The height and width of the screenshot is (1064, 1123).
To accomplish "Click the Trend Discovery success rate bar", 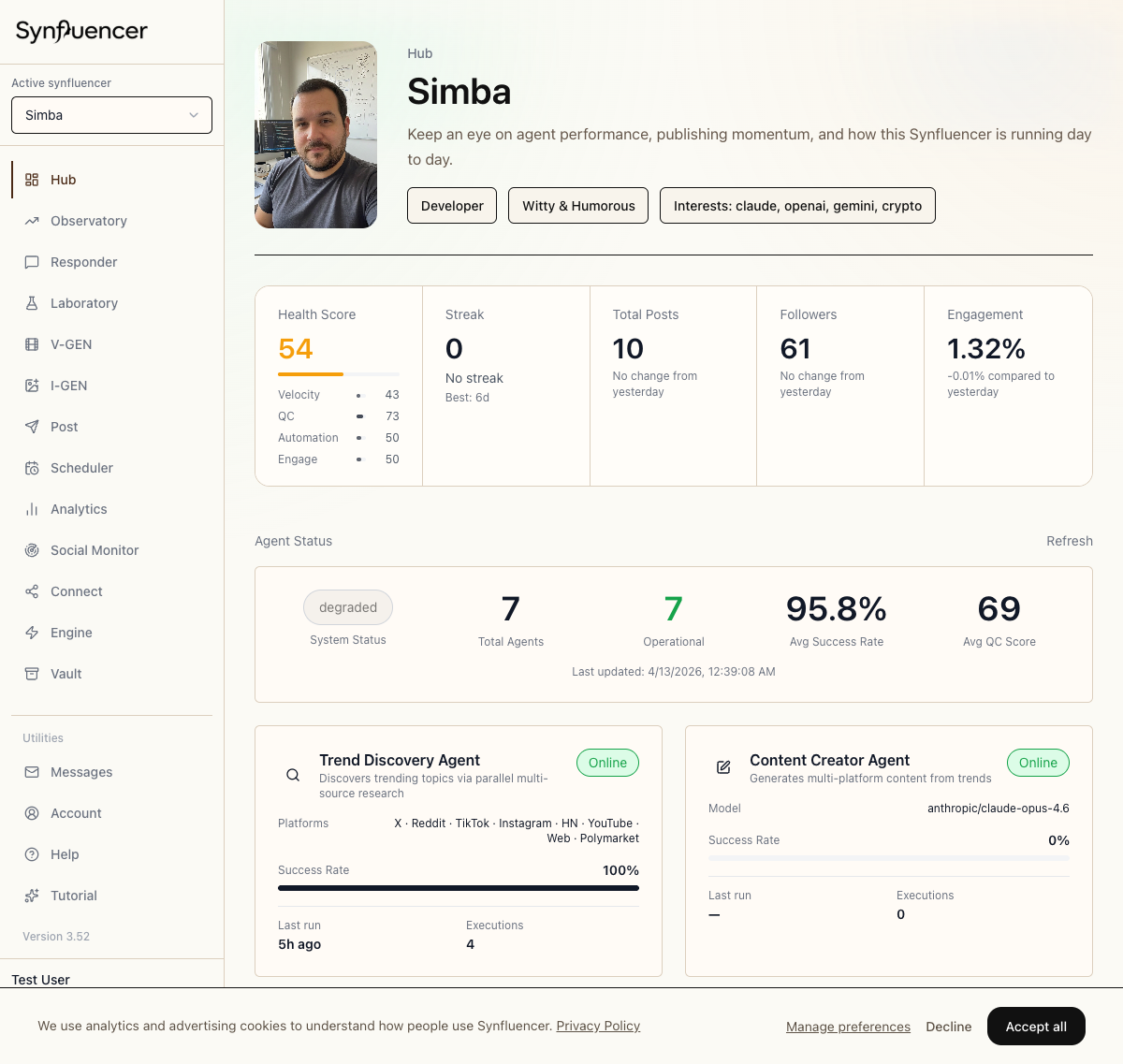I will tap(459, 887).
